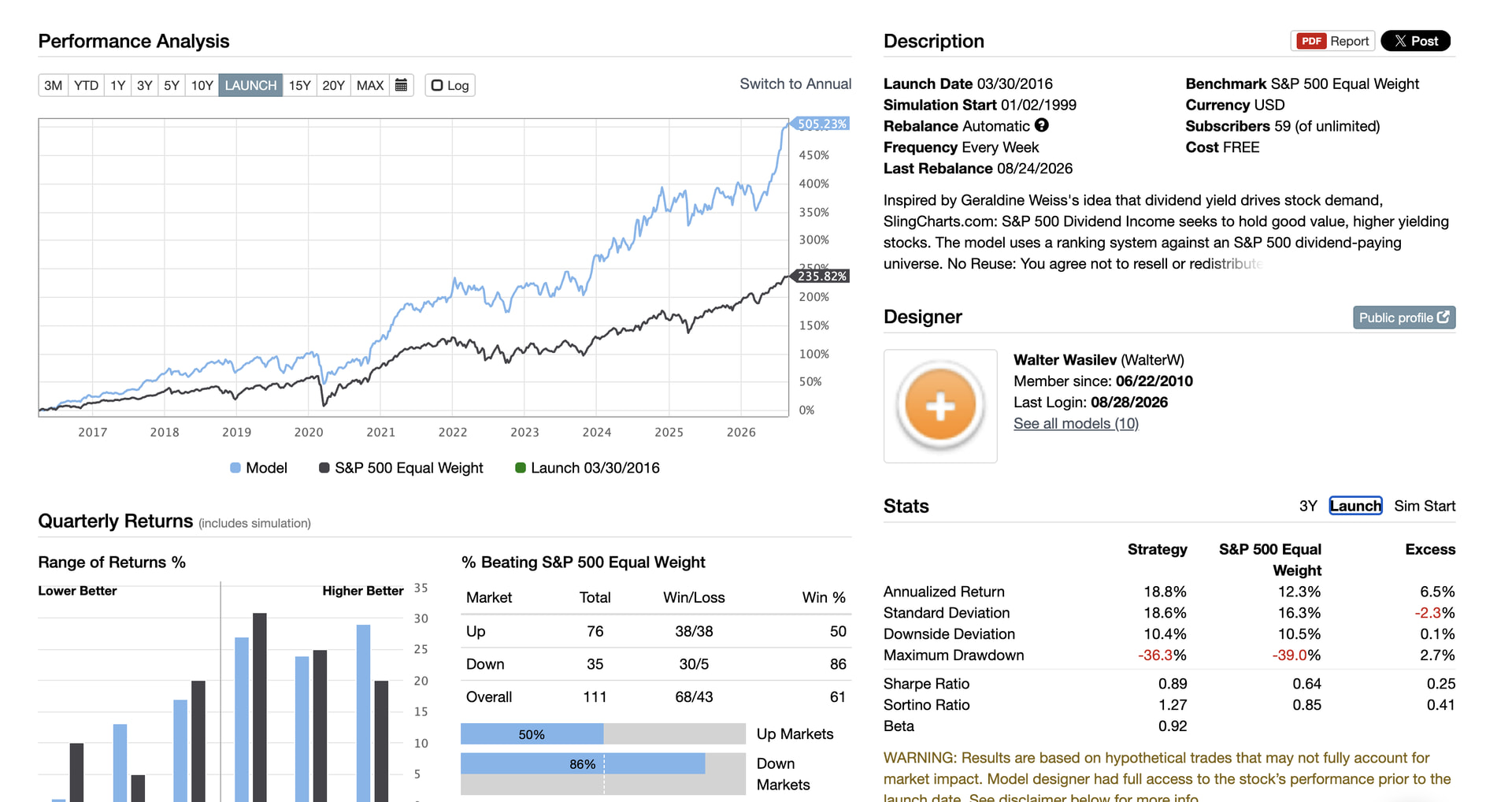1512x802 pixels.
Task: Click the Launch Date 03/30/2016 text
Action: 968,84
